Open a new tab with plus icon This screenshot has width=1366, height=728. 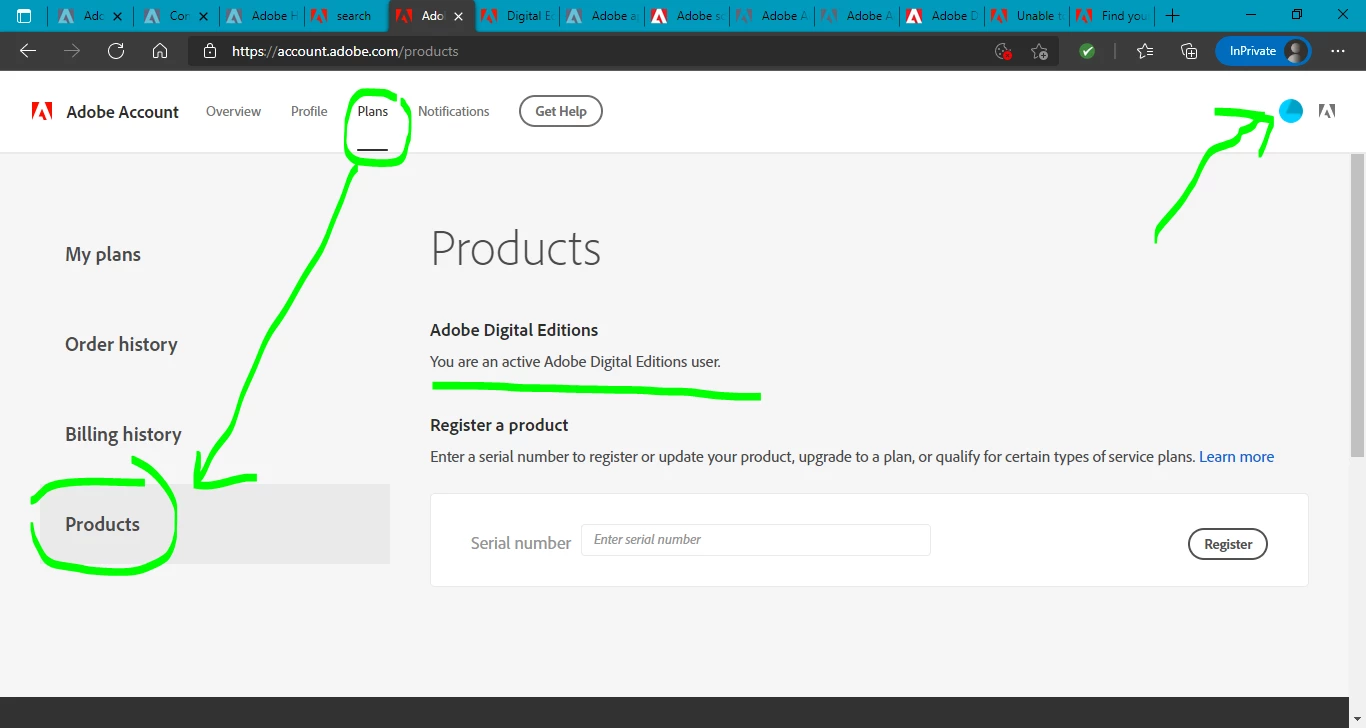(1173, 16)
